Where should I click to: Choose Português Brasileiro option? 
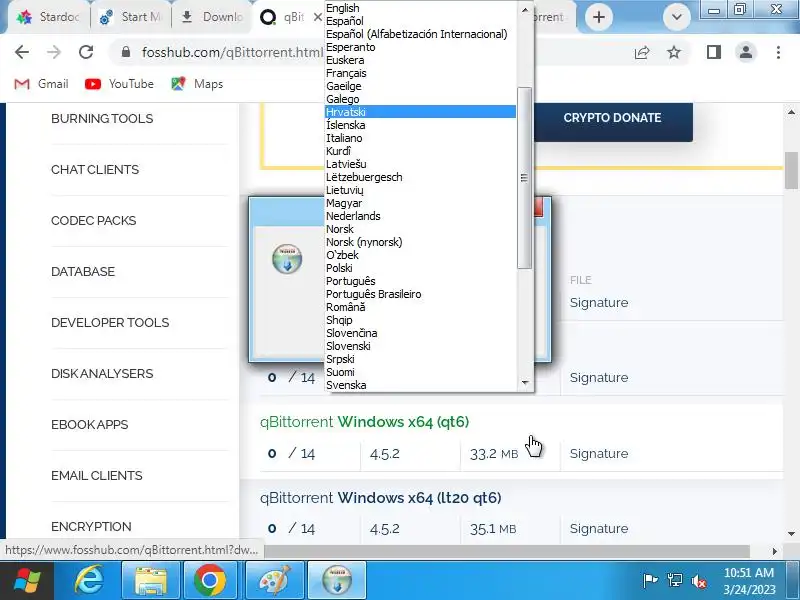420,294
